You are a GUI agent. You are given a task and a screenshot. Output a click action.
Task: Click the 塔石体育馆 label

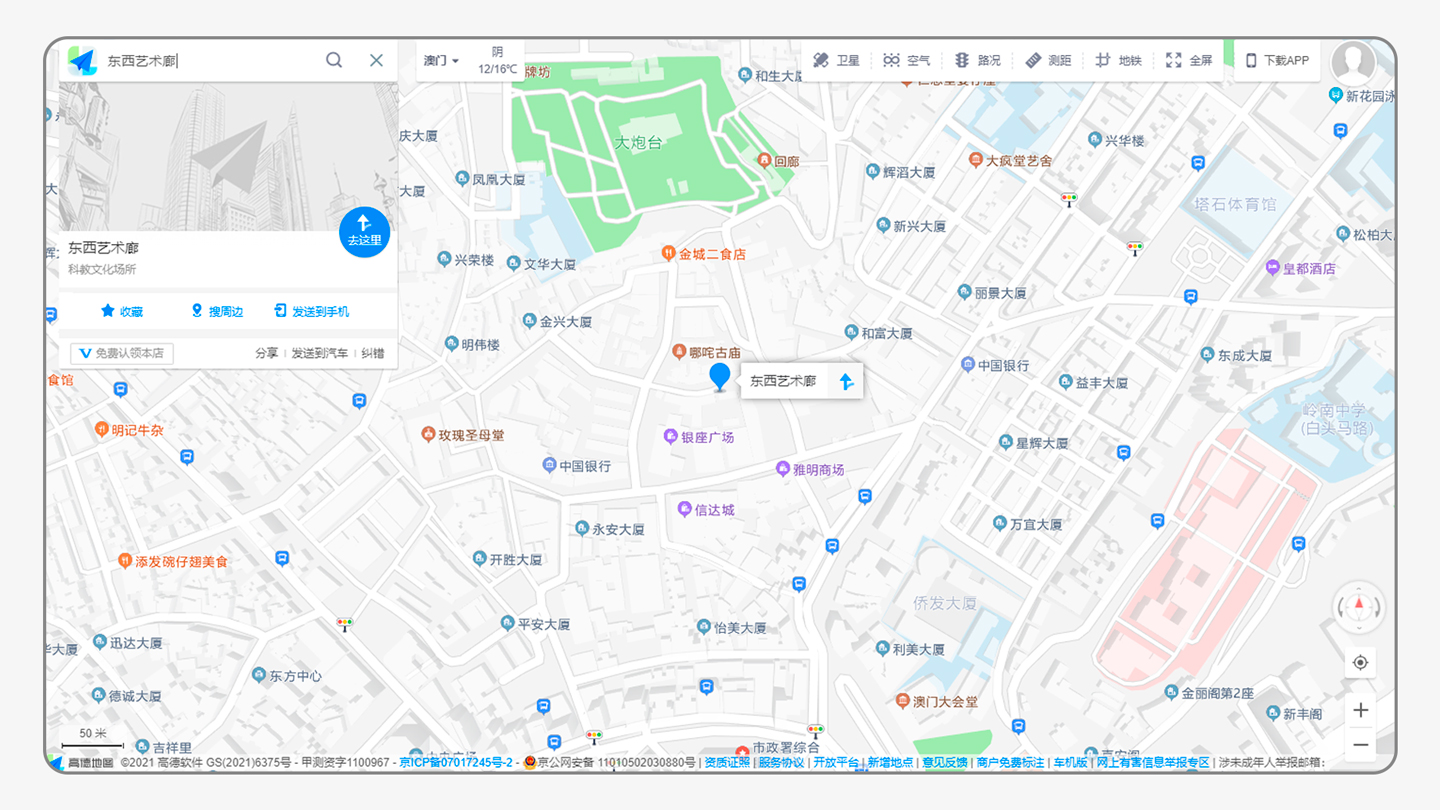(x=1236, y=204)
